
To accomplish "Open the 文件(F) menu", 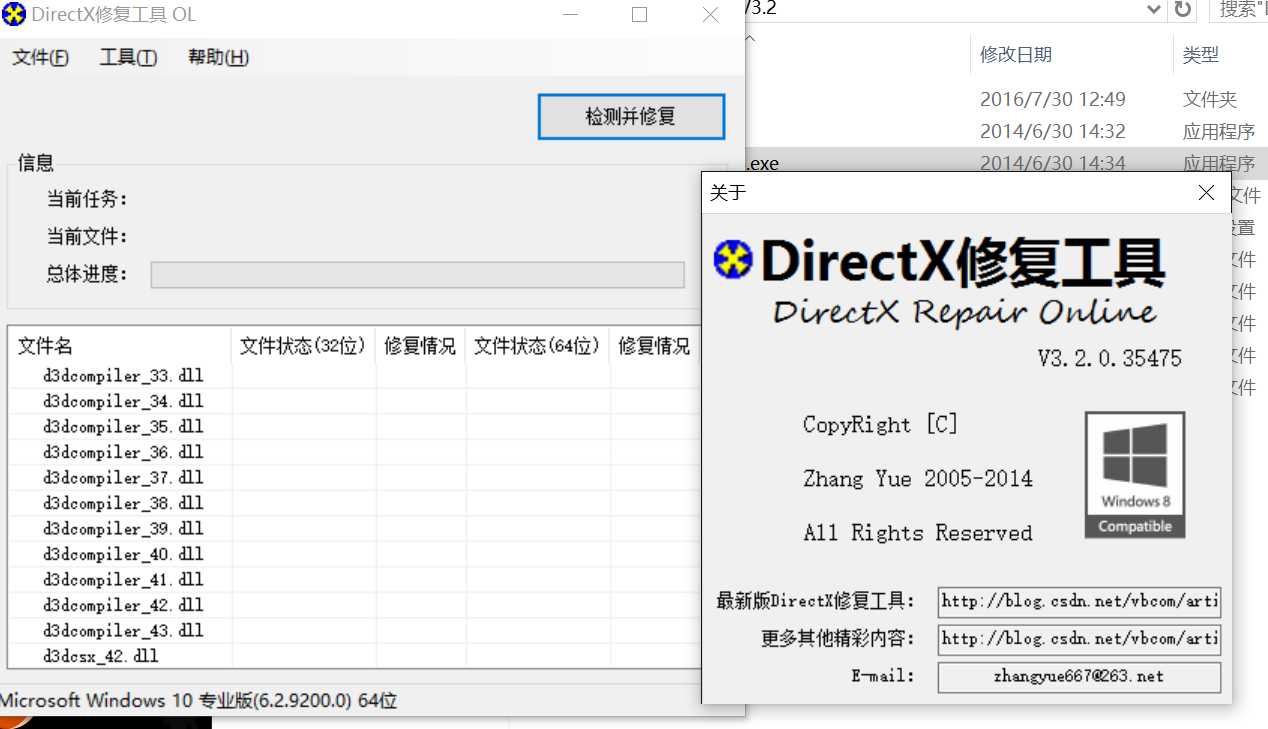I will click(x=40, y=57).
